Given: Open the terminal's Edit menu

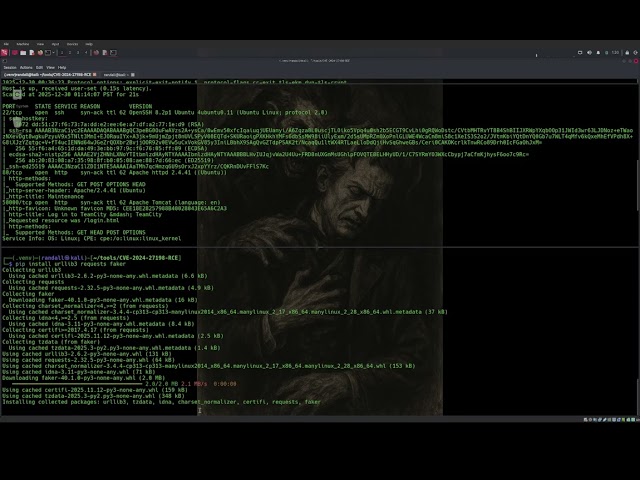Looking at the screenshot, I should 39,68.
